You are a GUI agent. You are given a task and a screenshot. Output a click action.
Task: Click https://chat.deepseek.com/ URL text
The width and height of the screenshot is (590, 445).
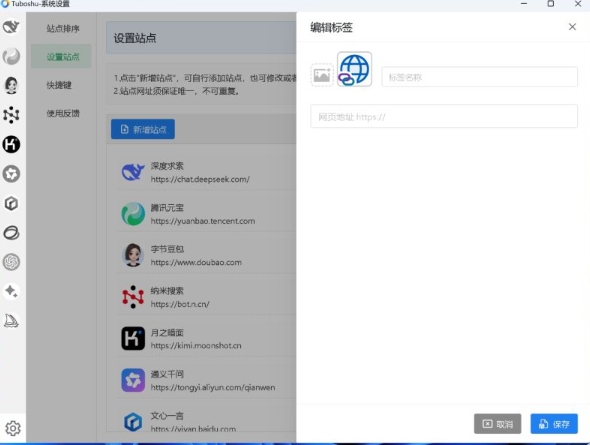200,179
